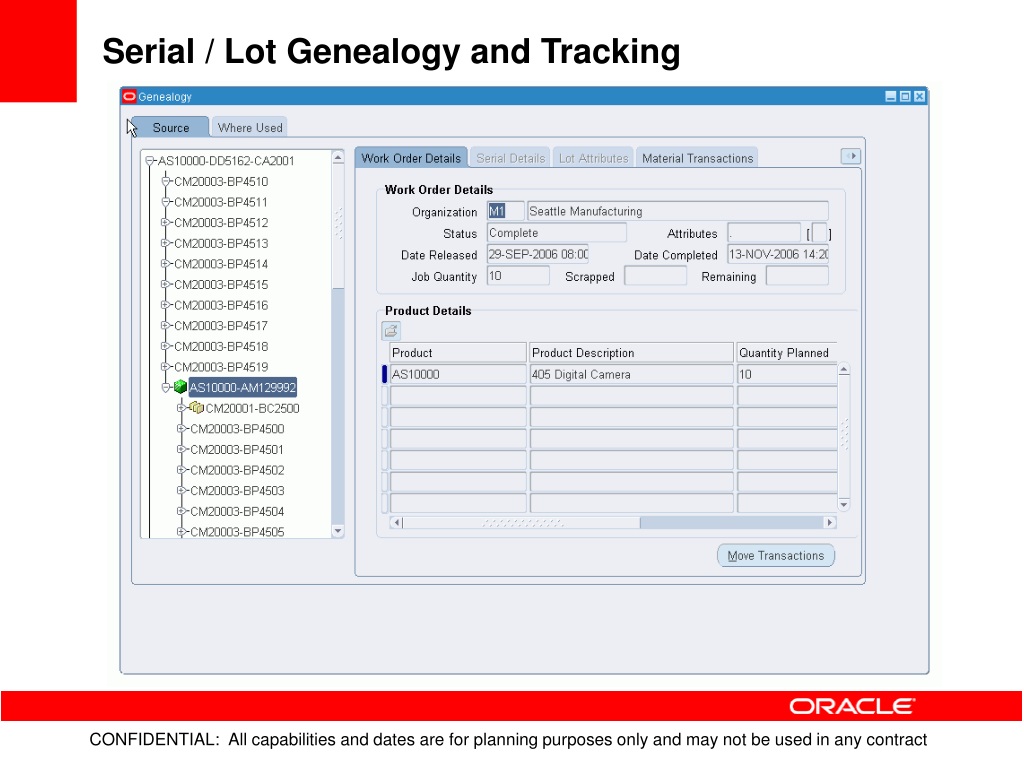1024x768 pixels.
Task: Open the Lot Attributes tab
Action: [593, 158]
